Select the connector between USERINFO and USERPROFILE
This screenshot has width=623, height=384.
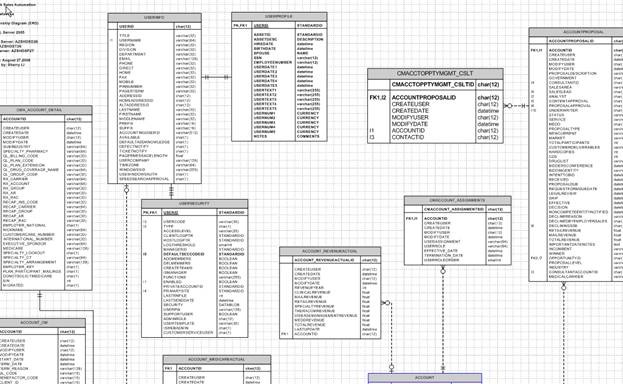(216, 77)
